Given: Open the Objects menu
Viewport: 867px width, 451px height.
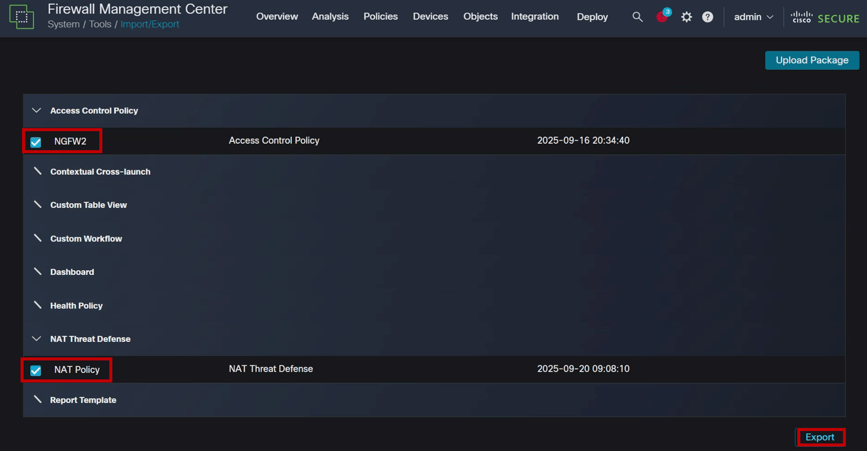Looking at the screenshot, I should click(x=480, y=17).
